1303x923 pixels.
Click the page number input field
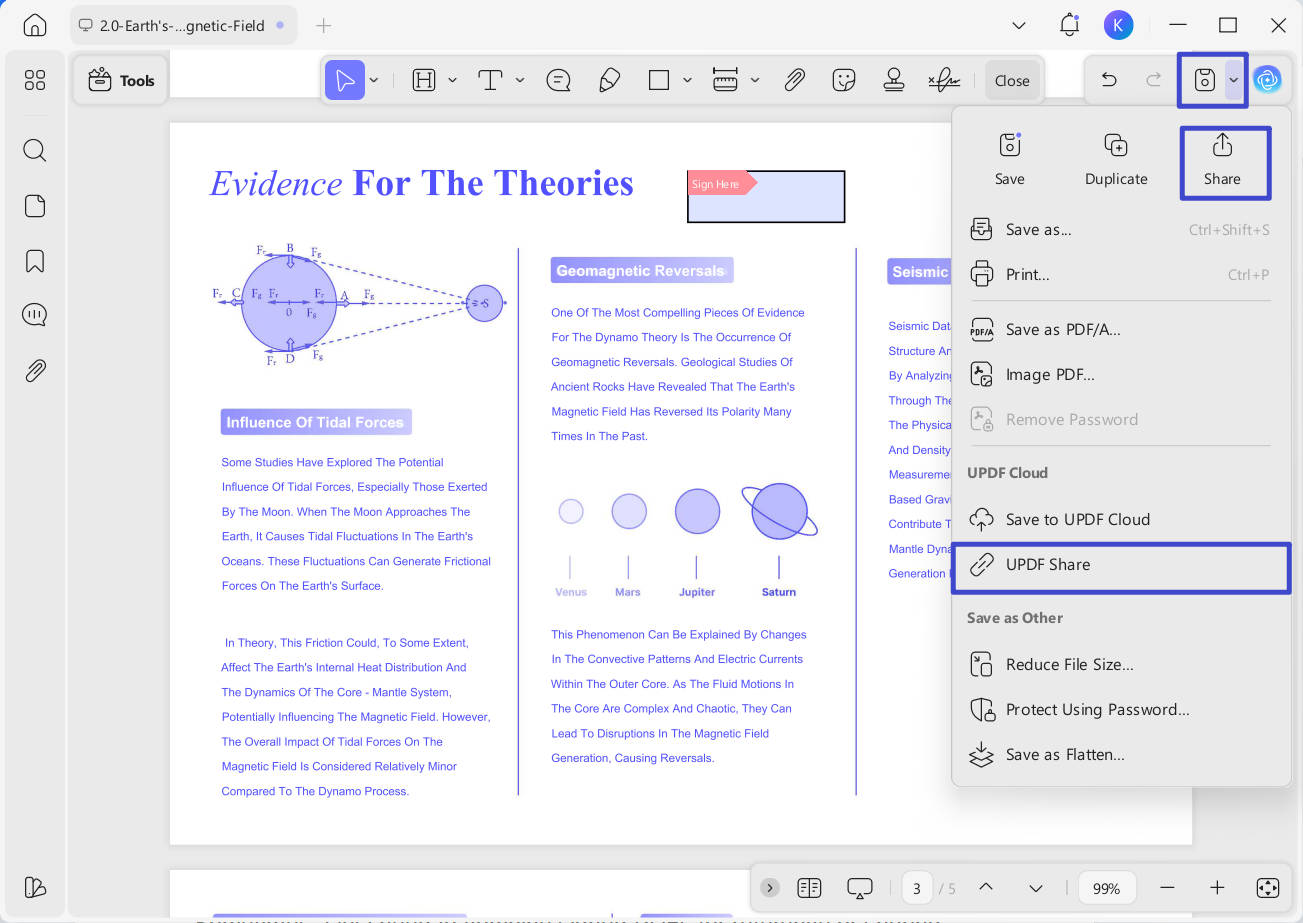click(x=917, y=888)
